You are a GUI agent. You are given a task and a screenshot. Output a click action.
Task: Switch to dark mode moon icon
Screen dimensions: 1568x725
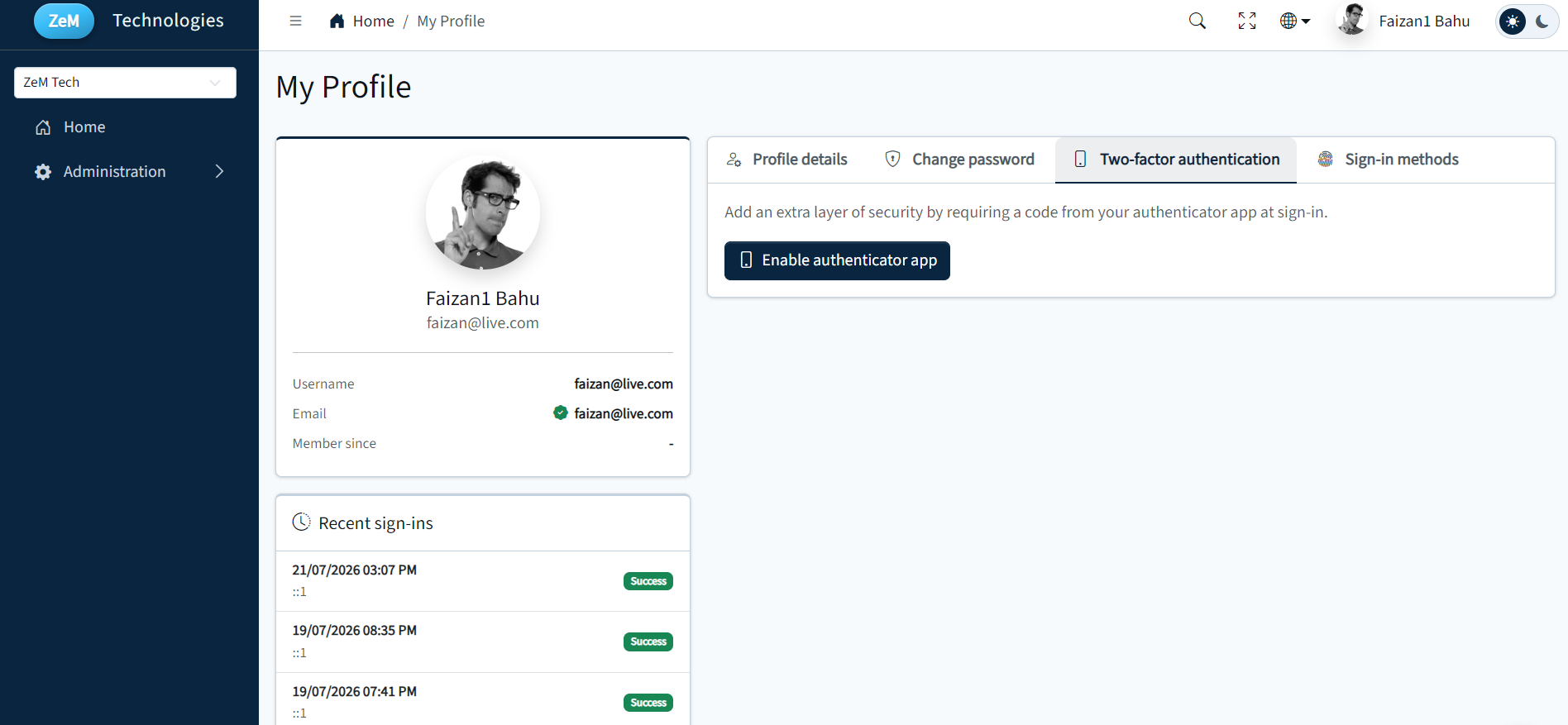[1542, 21]
